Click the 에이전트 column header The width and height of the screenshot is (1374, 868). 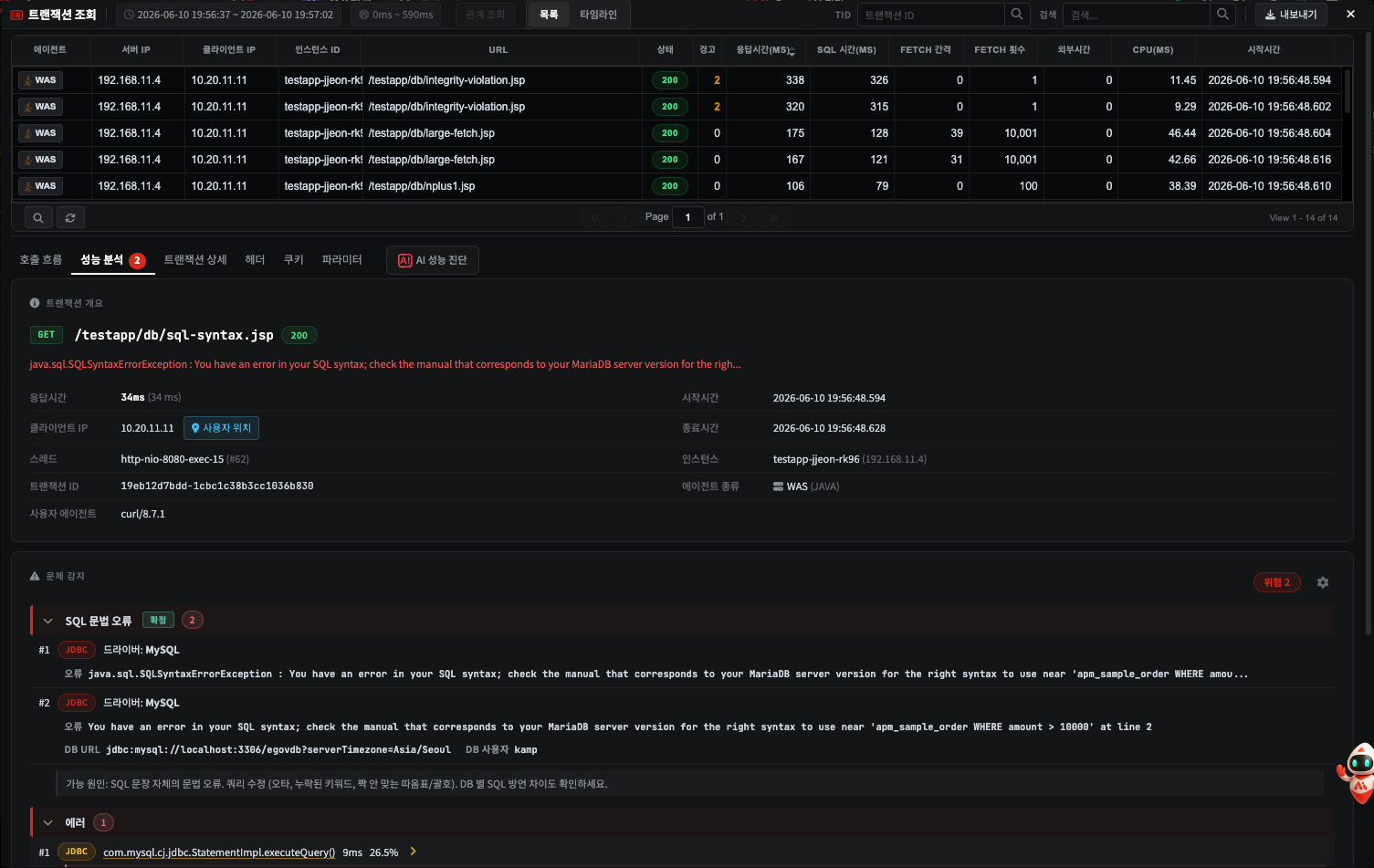tap(49, 50)
